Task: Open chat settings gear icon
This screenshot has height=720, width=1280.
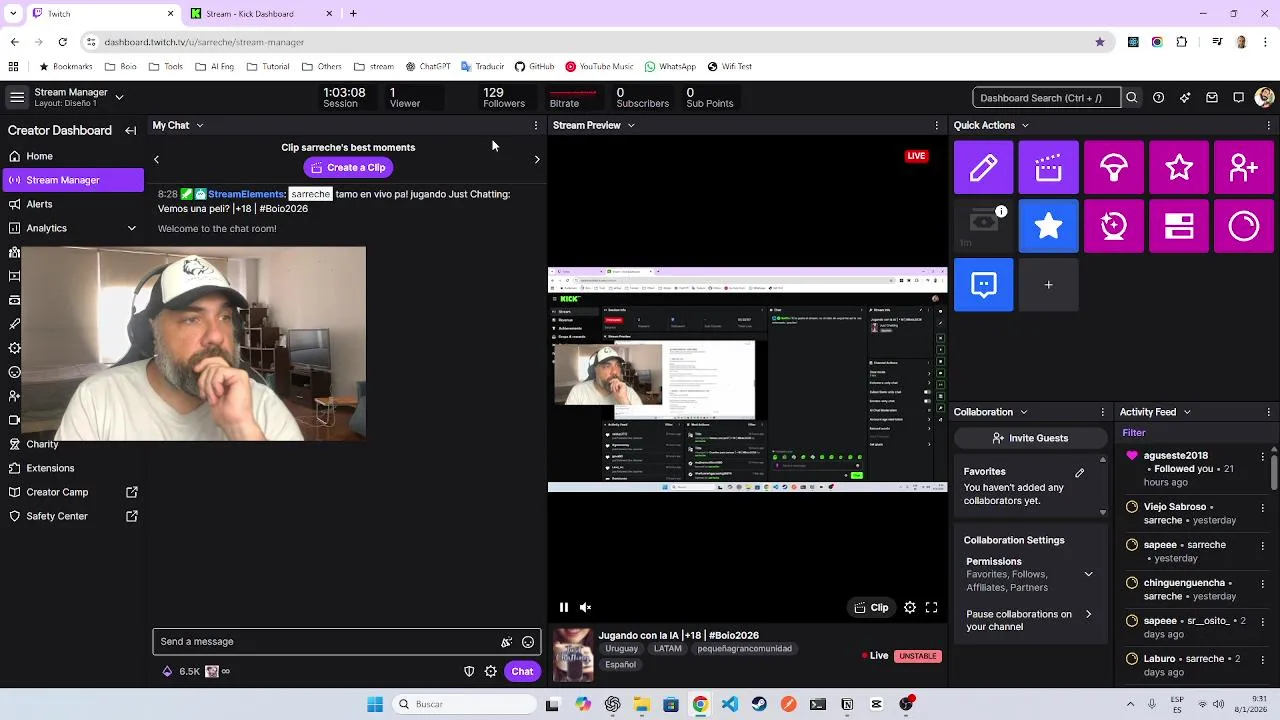Action: pyautogui.click(x=491, y=672)
